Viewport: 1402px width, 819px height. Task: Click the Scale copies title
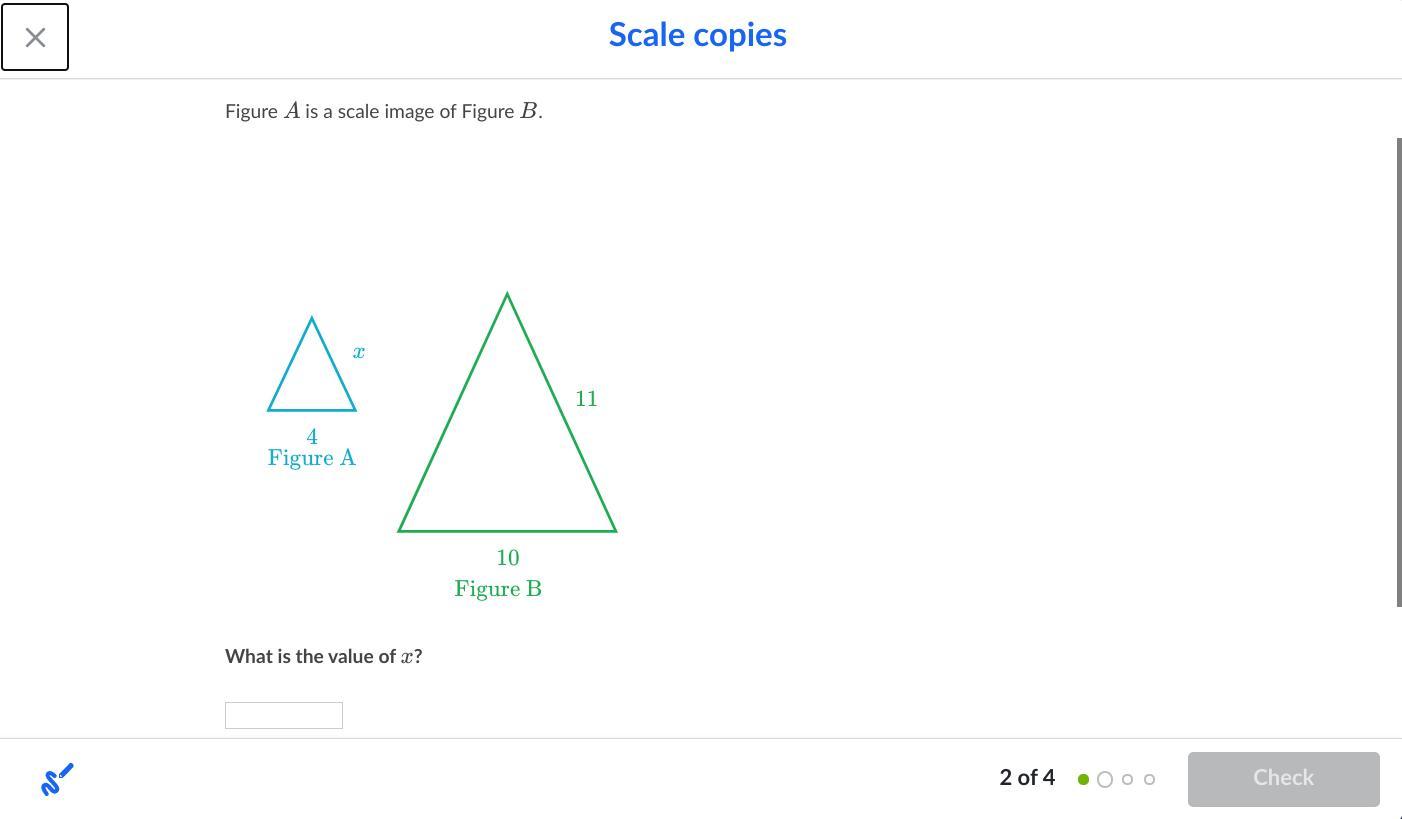click(697, 35)
